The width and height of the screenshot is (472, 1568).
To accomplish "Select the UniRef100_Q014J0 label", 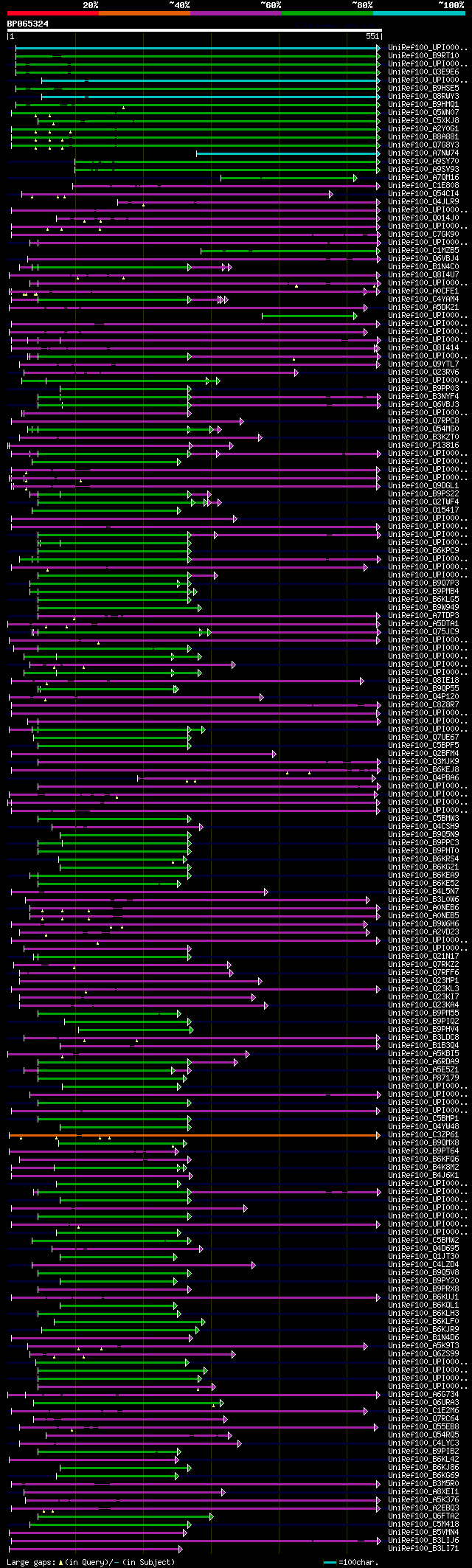I will pyautogui.click(x=423, y=218).
